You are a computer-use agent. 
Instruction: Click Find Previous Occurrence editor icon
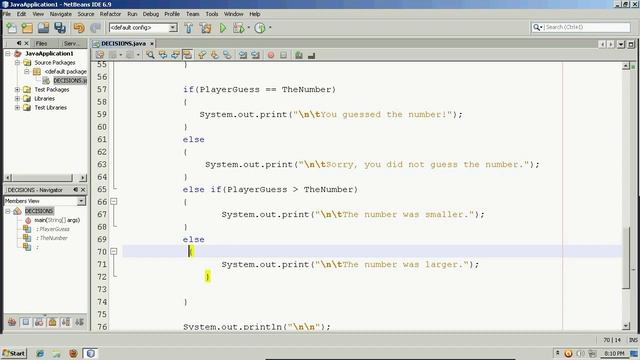coord(163,55)
